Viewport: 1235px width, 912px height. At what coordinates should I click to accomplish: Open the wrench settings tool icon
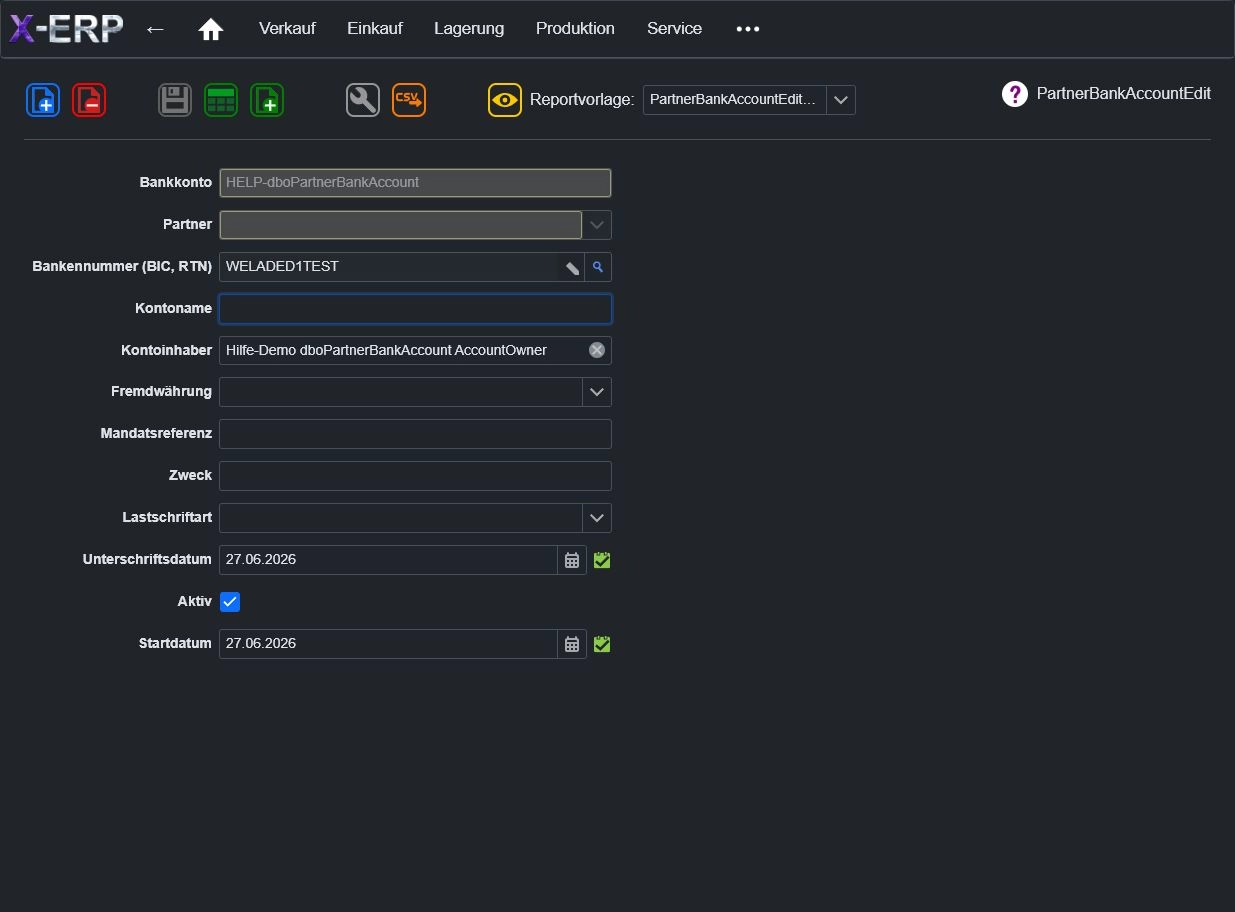[x=363, y=100]
